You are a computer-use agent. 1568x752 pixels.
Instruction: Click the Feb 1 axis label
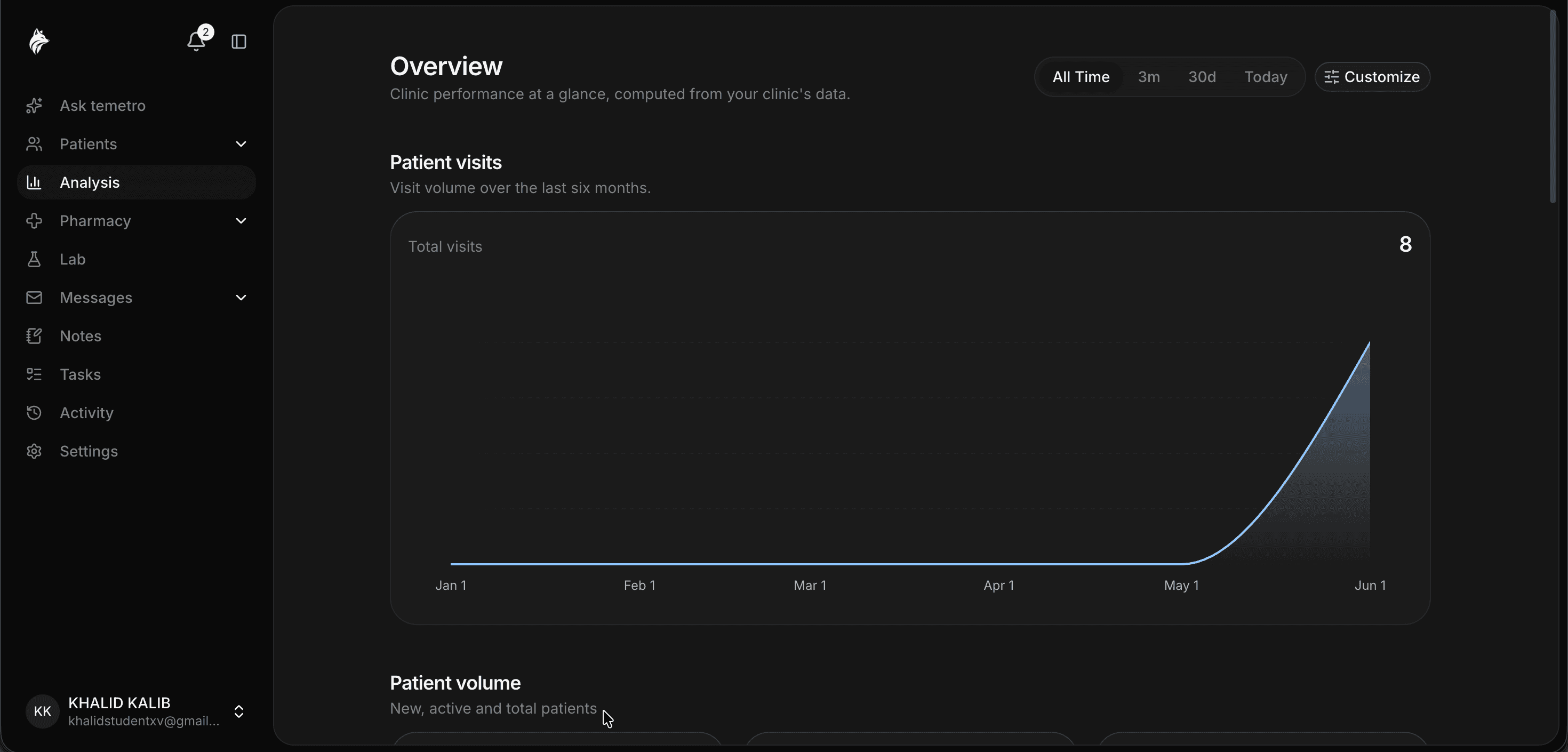click(x=639, y=585)
